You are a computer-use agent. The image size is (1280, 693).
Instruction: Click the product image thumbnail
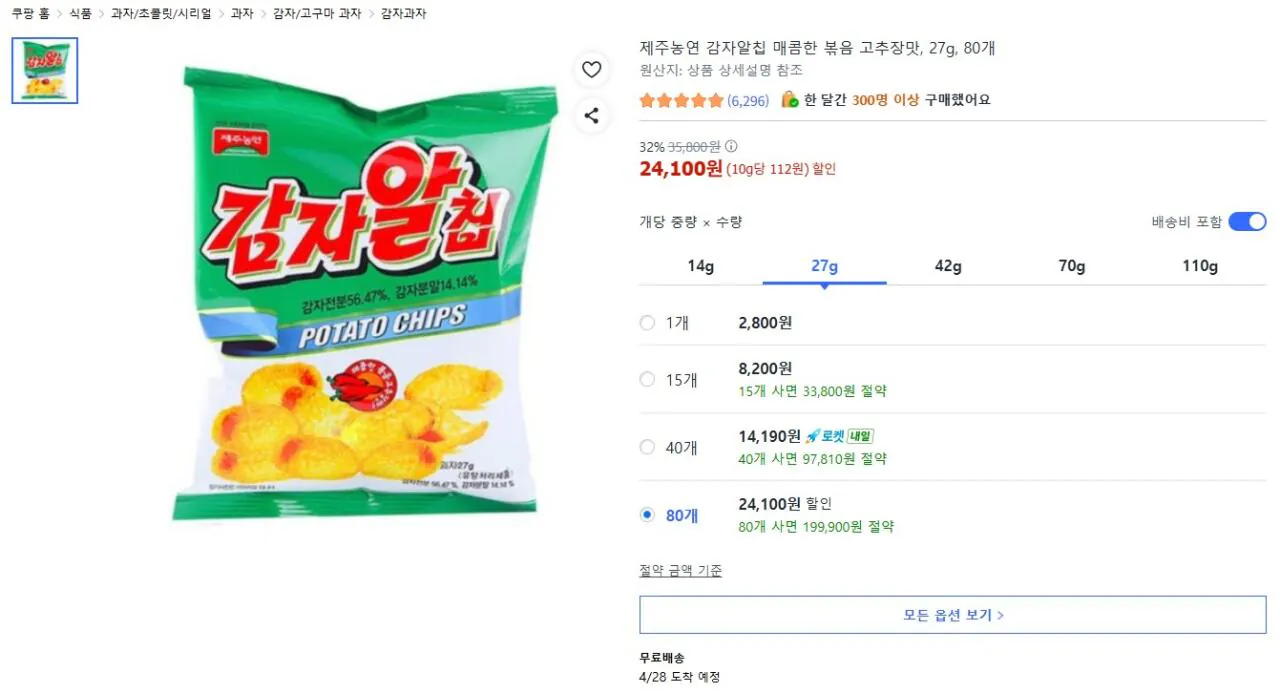(44, 69)
